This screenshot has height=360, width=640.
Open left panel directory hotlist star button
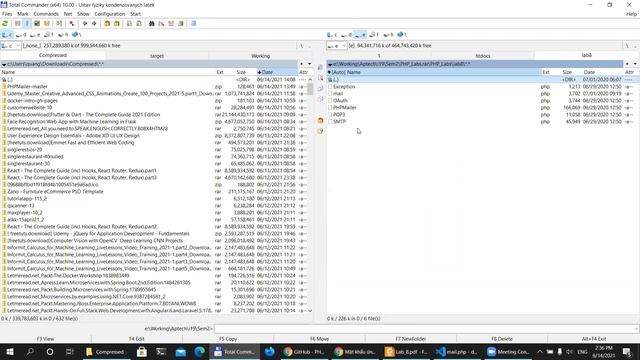click(302, 64)
